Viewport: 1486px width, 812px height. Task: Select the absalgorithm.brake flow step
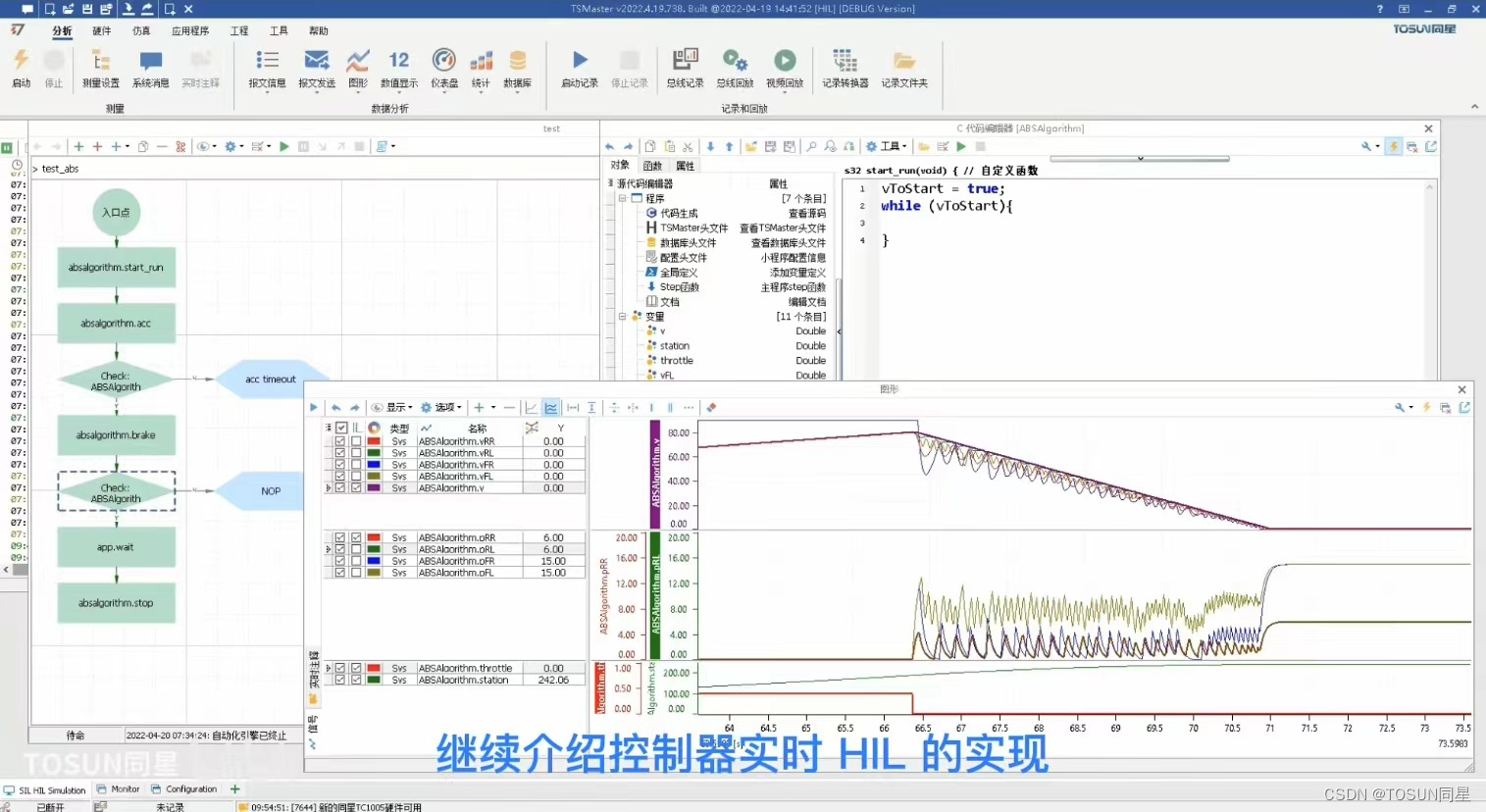[x=116, y=435]
